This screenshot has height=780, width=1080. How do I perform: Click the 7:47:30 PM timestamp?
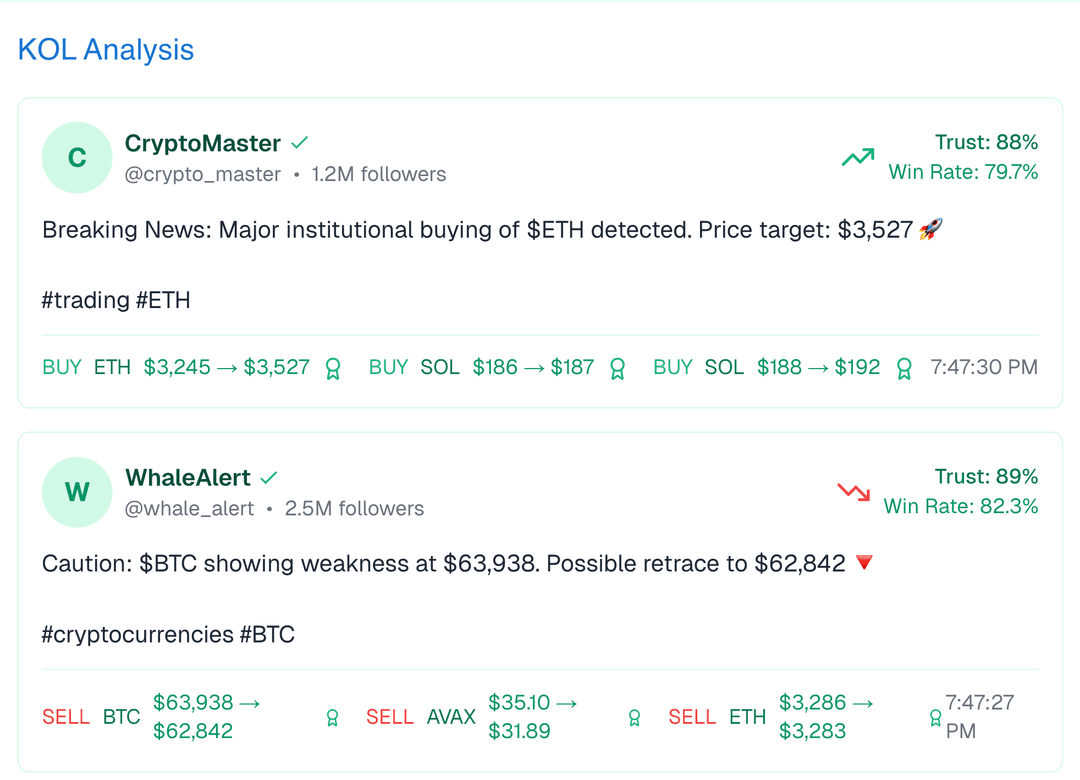[x=984, y=367]
